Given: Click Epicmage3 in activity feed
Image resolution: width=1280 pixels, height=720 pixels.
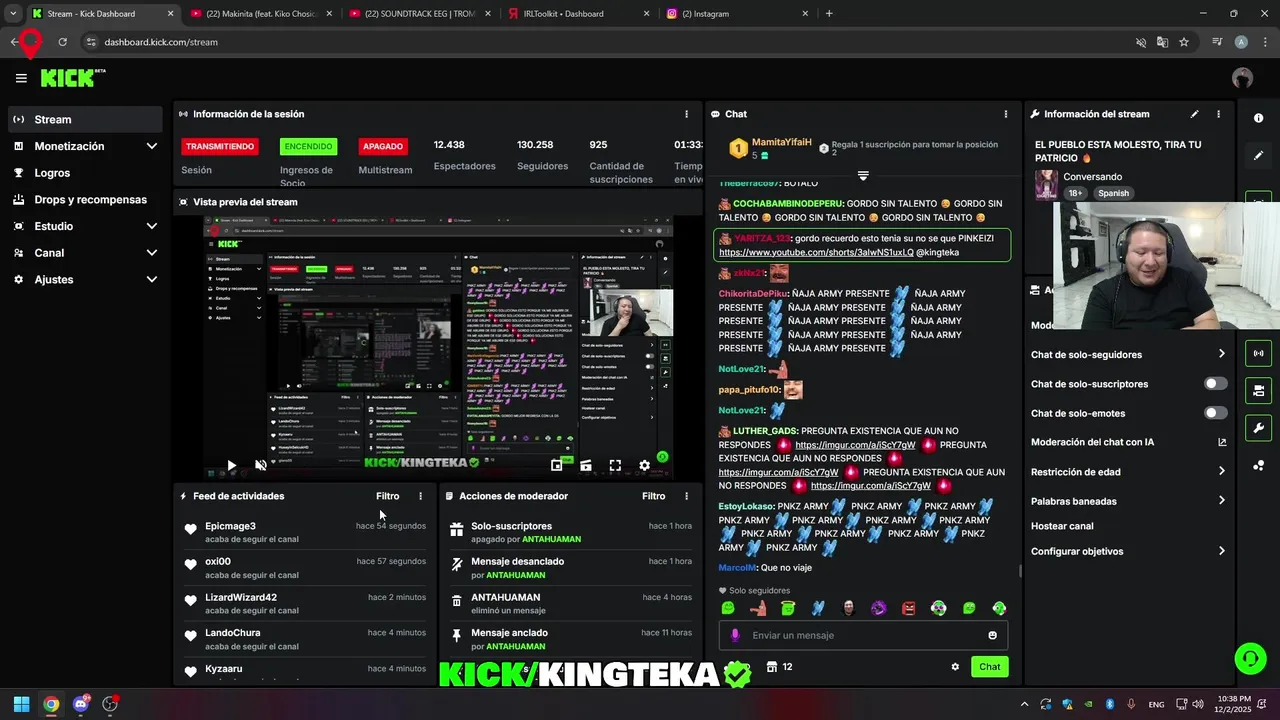Looking at the screenshot, I should point(230,526).
